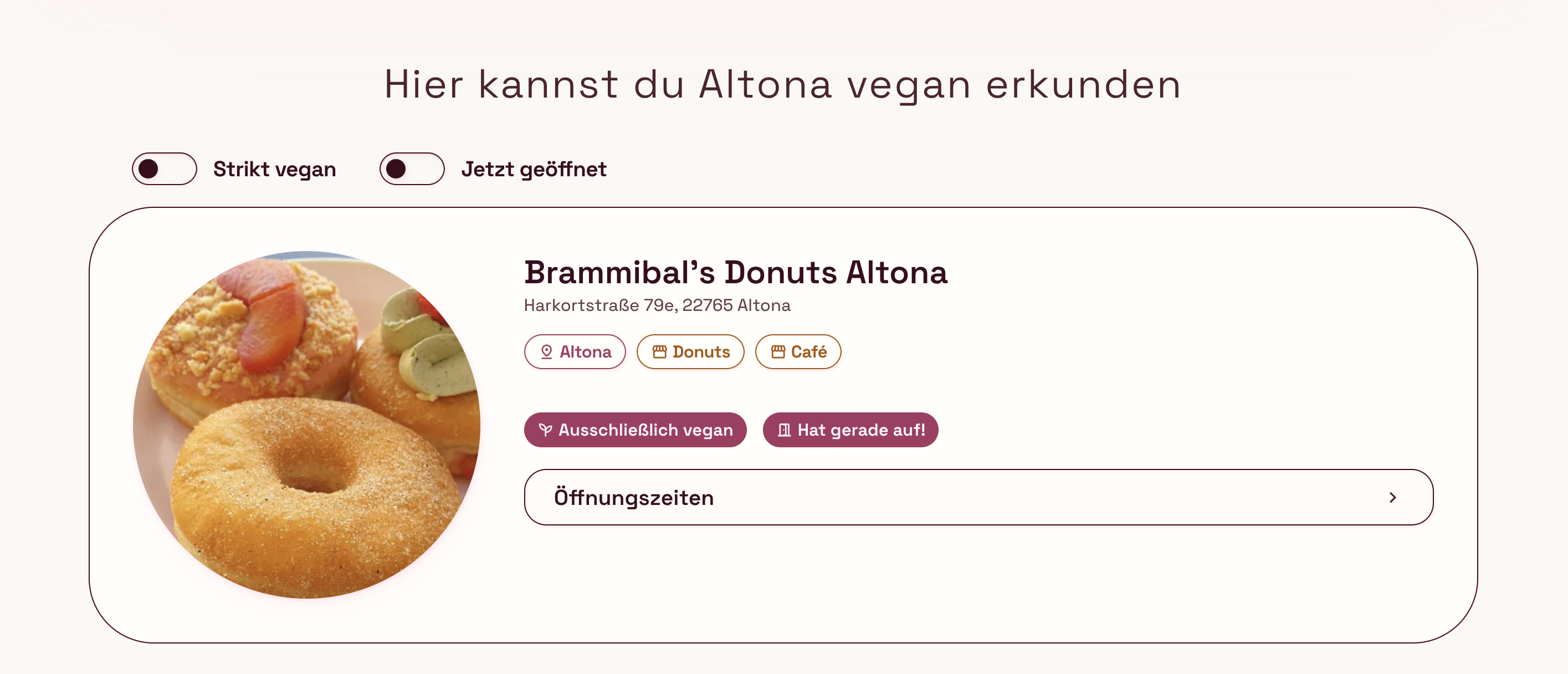Image resolution: width=1568 pixels, height=674 pixels.
Task: Open the round donut photo thumbnail
Action: point(307,425)
